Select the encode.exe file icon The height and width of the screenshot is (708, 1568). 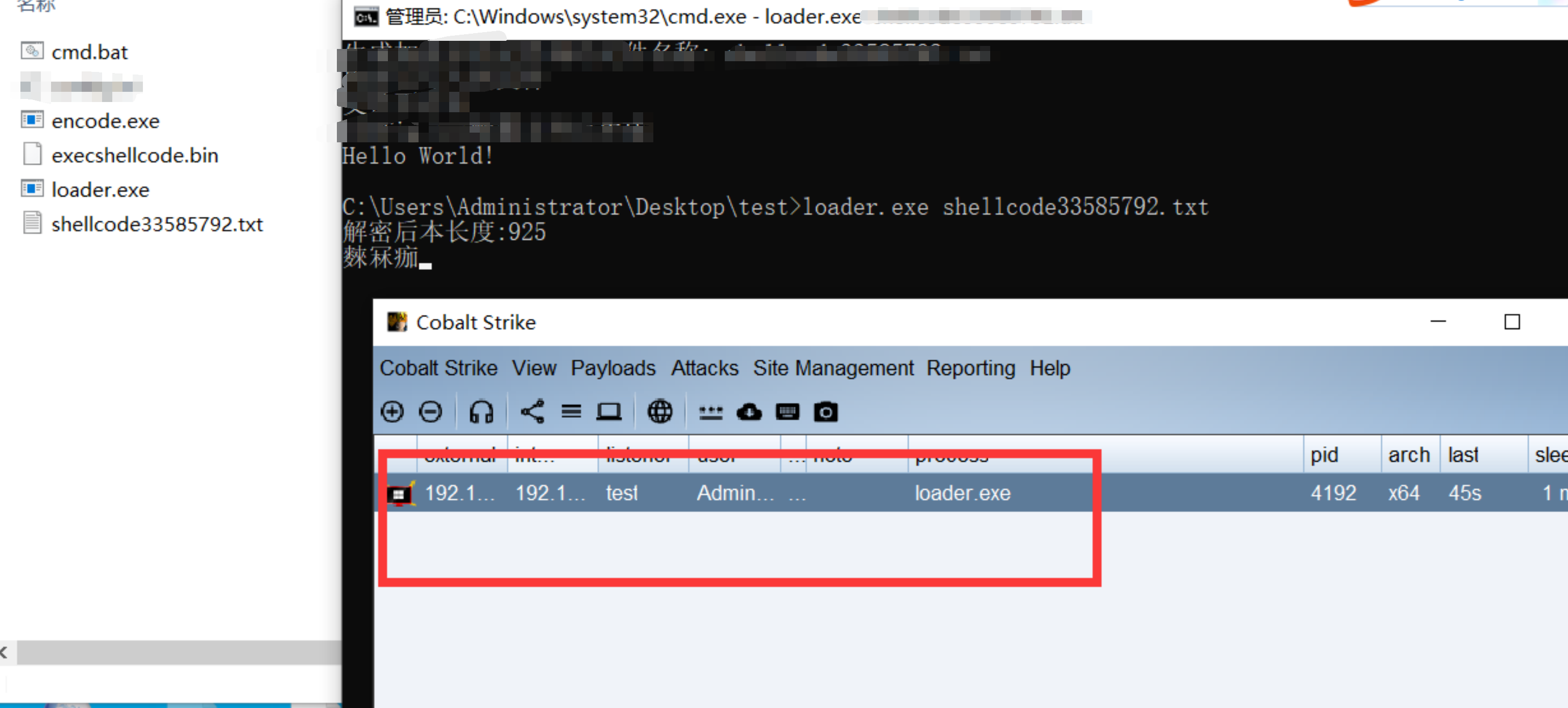[32, 120]
